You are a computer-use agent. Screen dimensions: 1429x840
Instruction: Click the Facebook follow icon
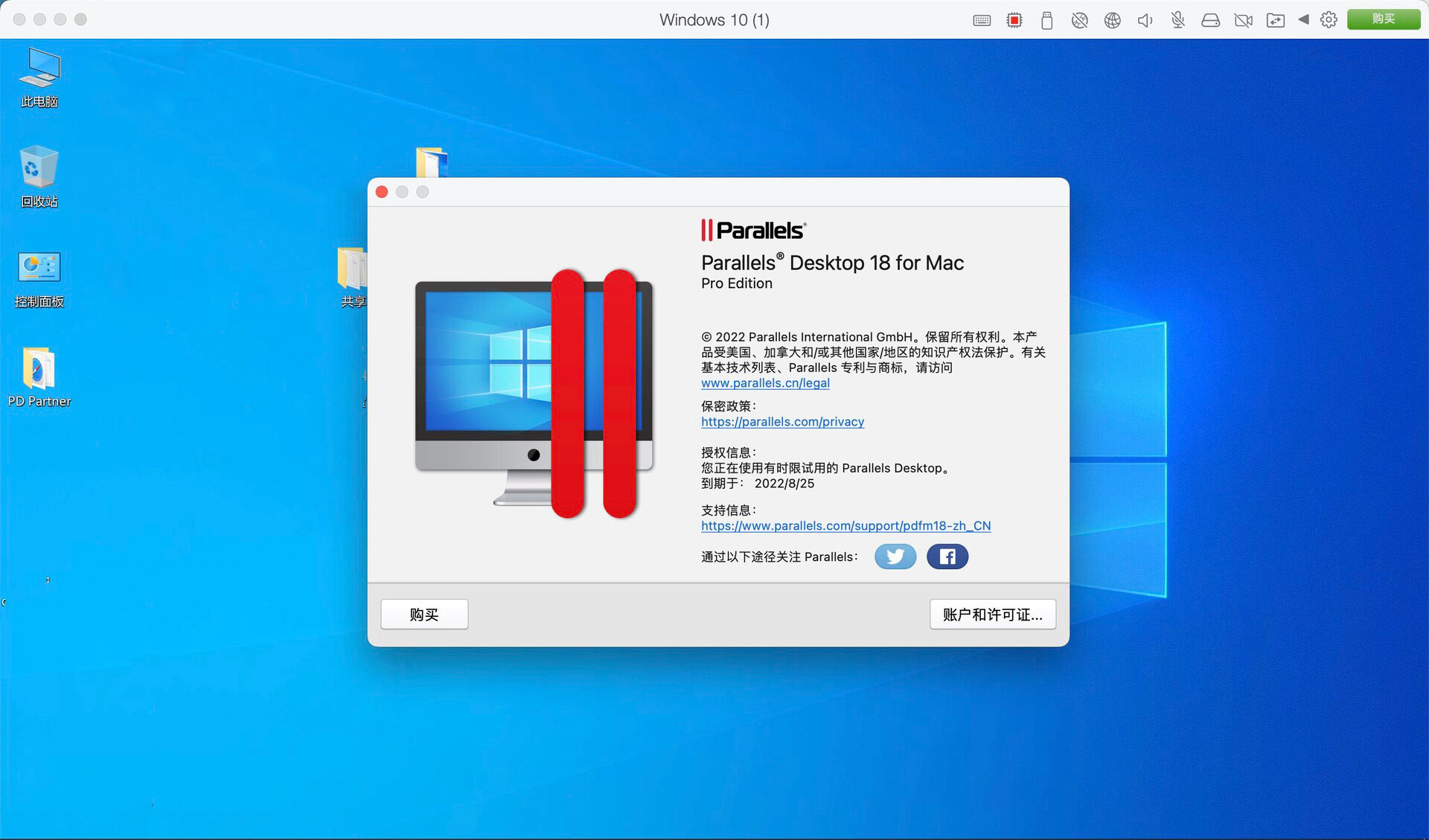tap(947, 557)
